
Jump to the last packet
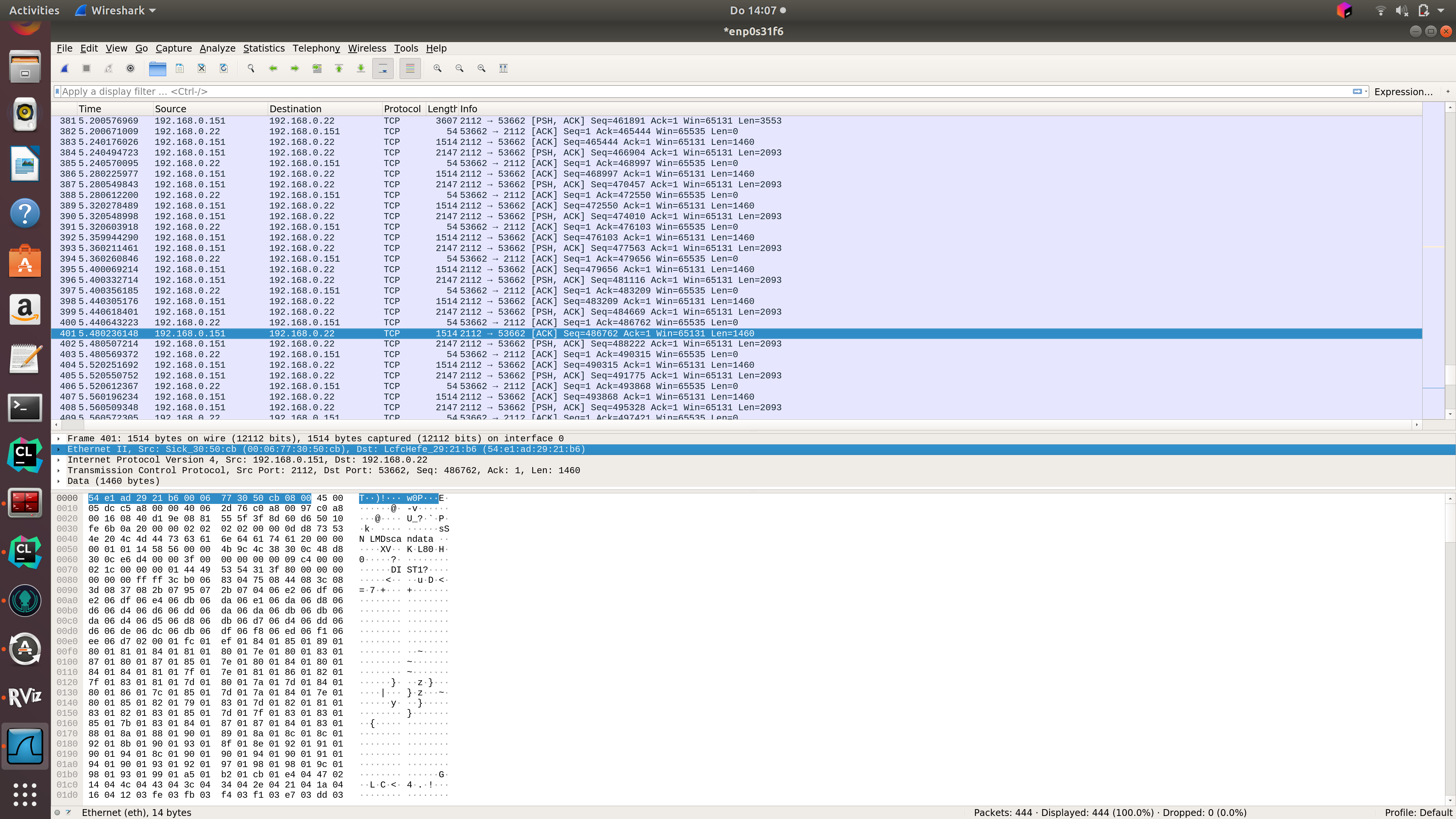(360, 68)
